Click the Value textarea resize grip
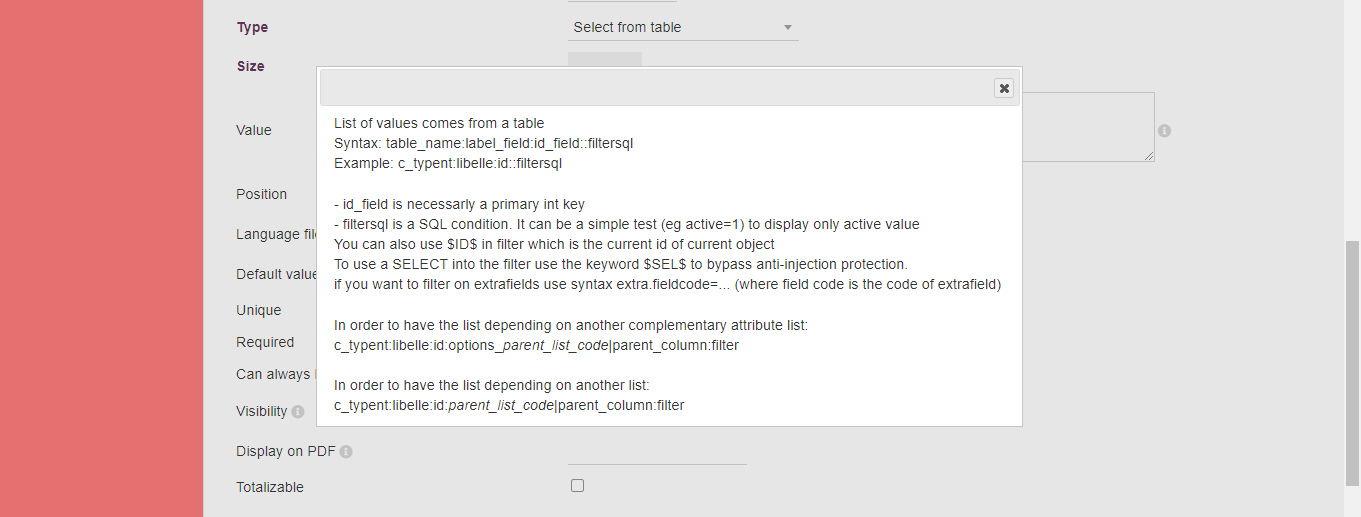 click(1149, 156)
